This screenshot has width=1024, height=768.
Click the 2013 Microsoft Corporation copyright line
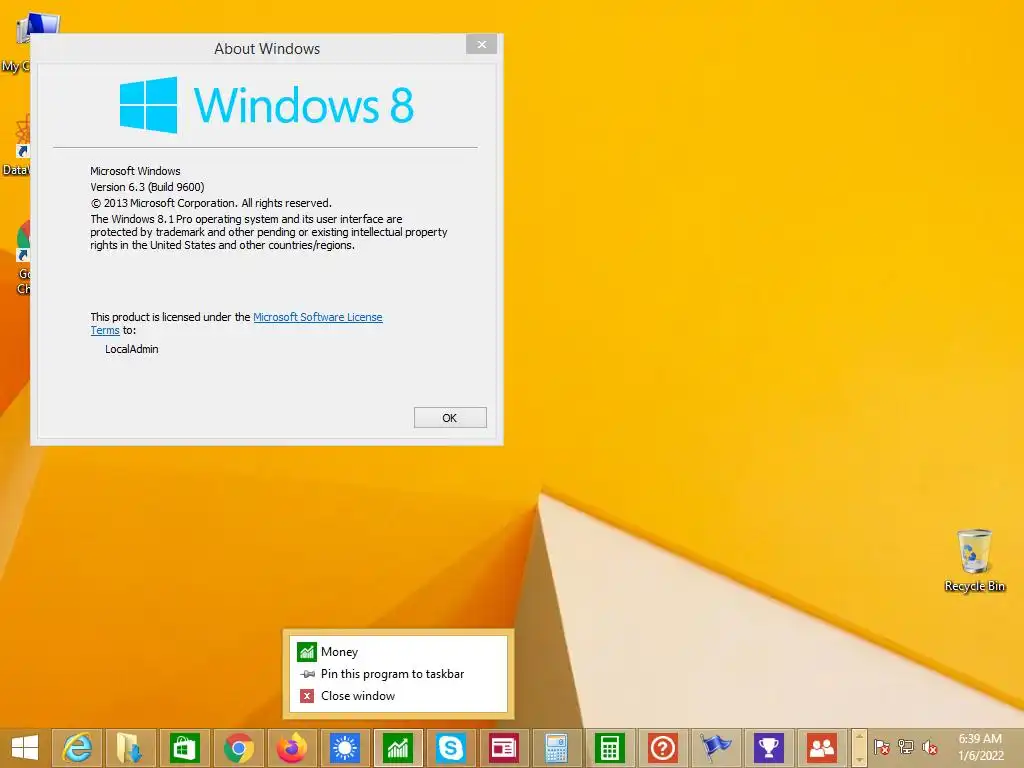[211, 203]
